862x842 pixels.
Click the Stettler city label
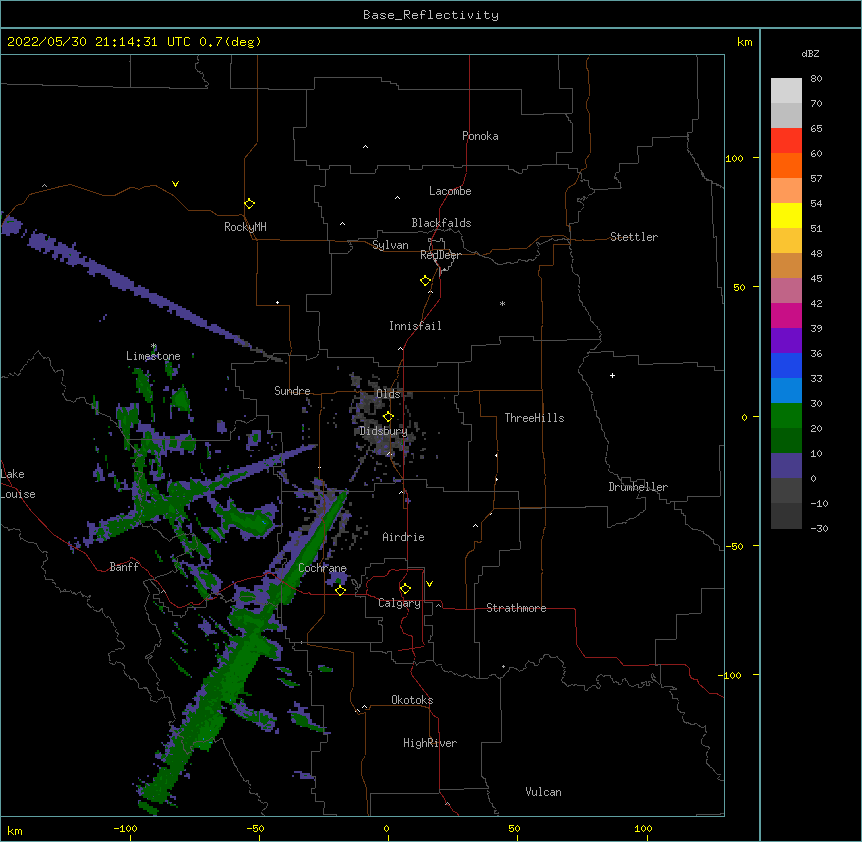point(634,237)
